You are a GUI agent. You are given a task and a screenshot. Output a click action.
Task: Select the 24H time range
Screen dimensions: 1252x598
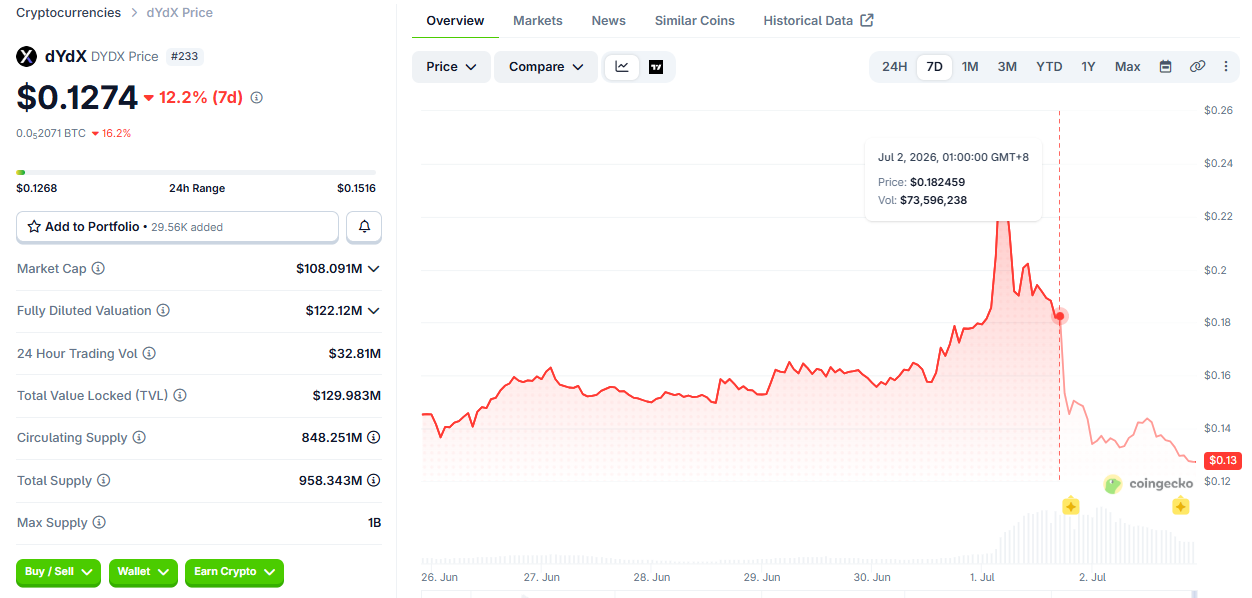click(x=894, y=67)
